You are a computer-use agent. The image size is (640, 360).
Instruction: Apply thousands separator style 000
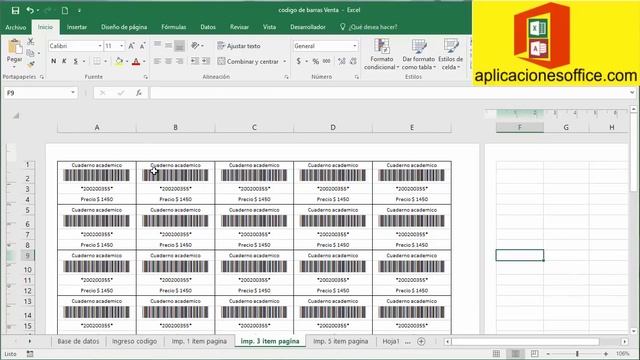(x=327, y=61)
